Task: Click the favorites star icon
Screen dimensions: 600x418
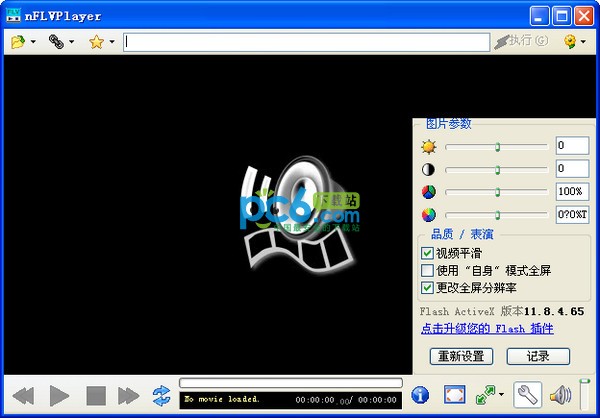Action: pyautogui.click(x=96, y=41)
